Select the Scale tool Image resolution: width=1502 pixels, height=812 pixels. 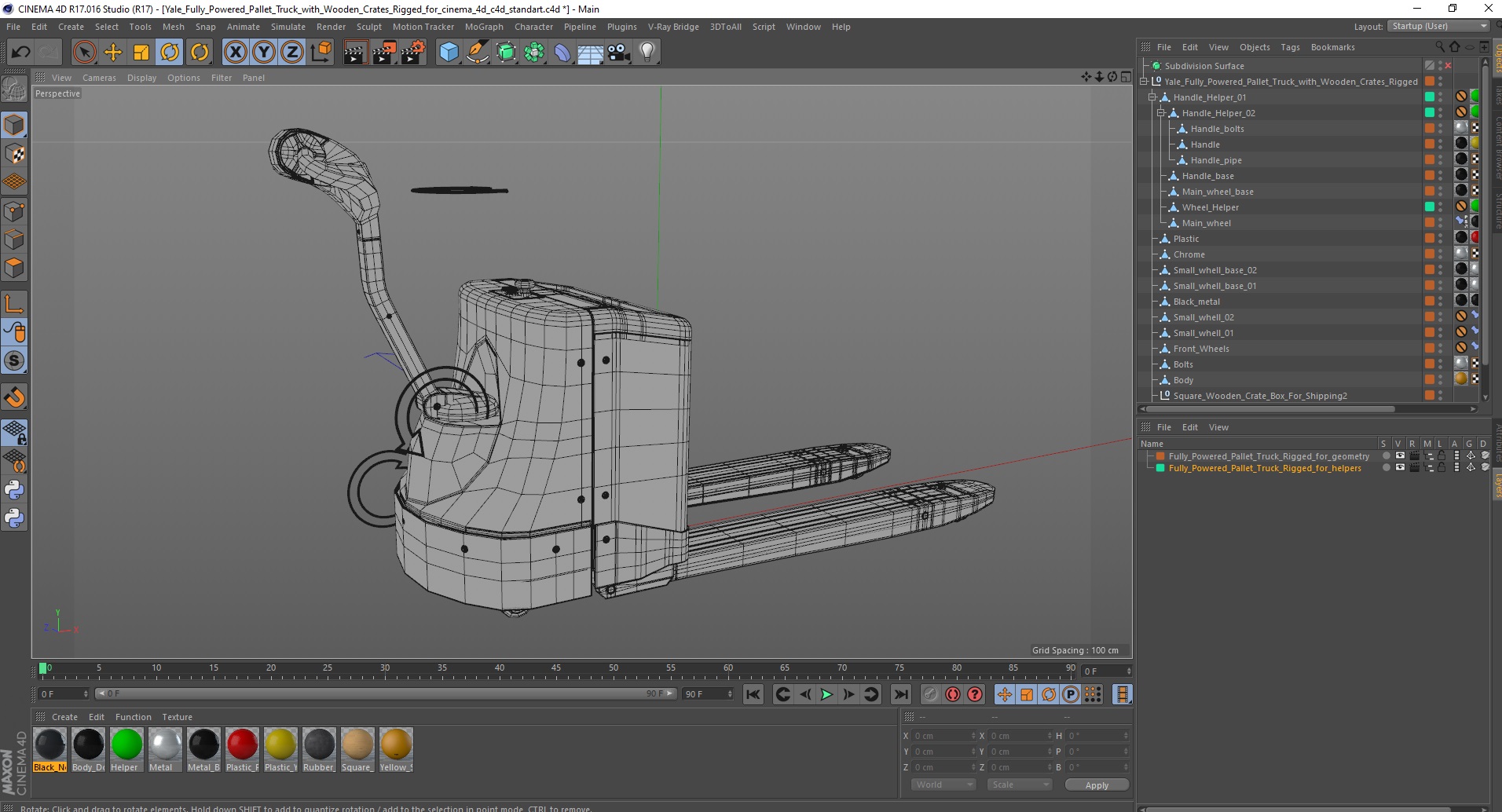[x=141, y=53]
